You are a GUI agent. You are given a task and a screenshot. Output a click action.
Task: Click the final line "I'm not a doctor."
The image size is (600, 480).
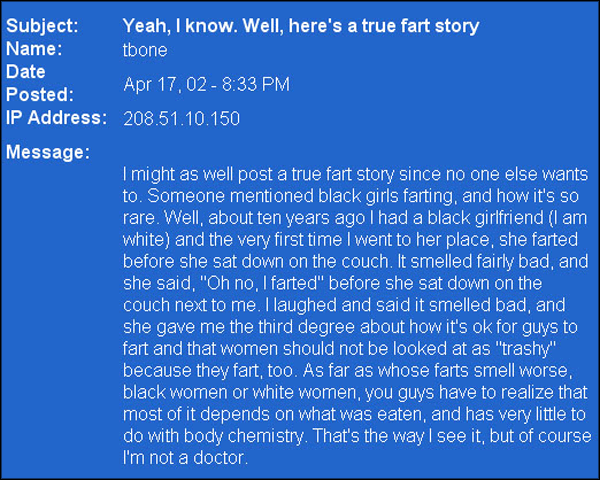coord(185,458)
